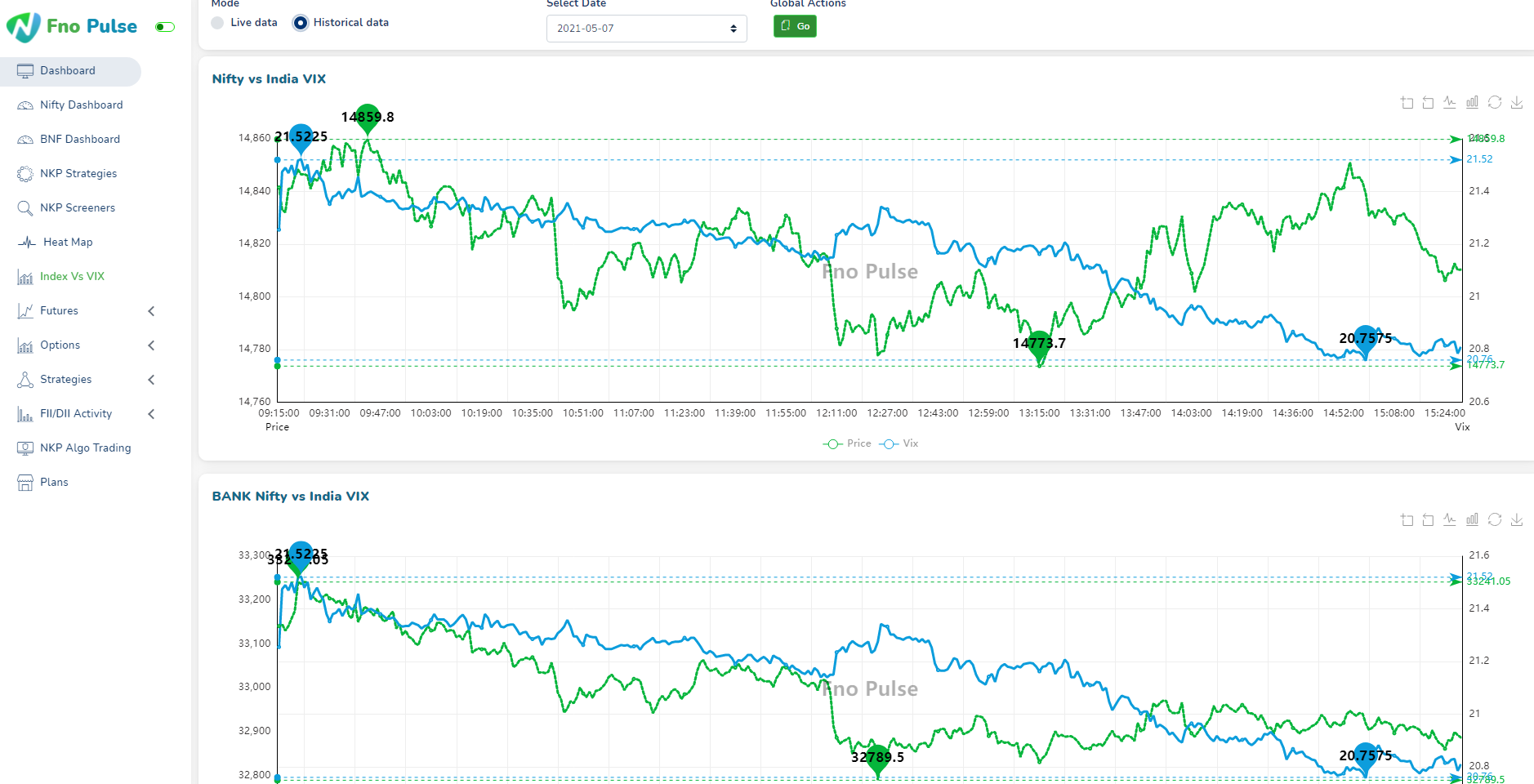The image size is (1534, 784).
Task: Click the Fno Pulse logo
Action: (72, 26)
